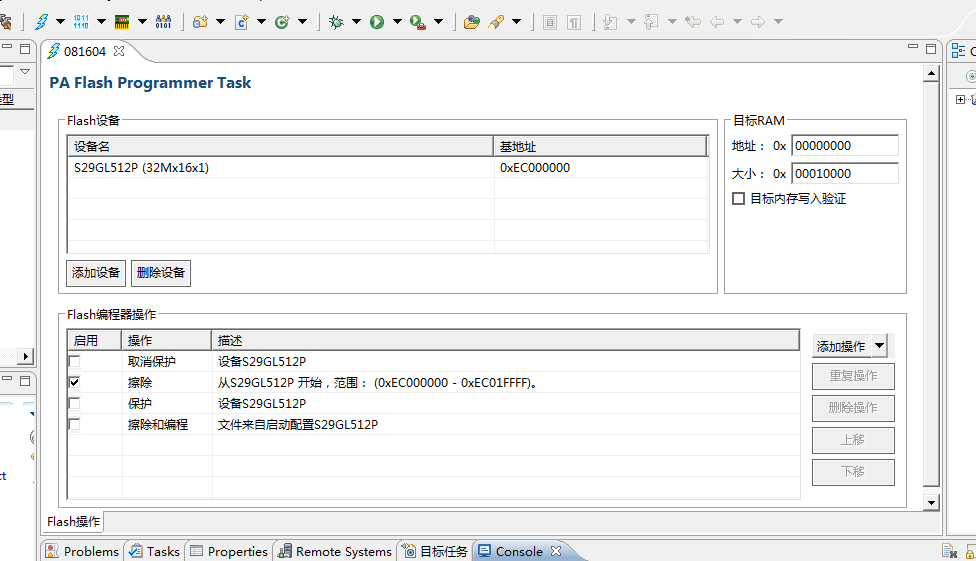This screenshot has width=976, height=561.
Task: Select the 文件来自启动配置S29GL512P description
Action: [298, 425]
